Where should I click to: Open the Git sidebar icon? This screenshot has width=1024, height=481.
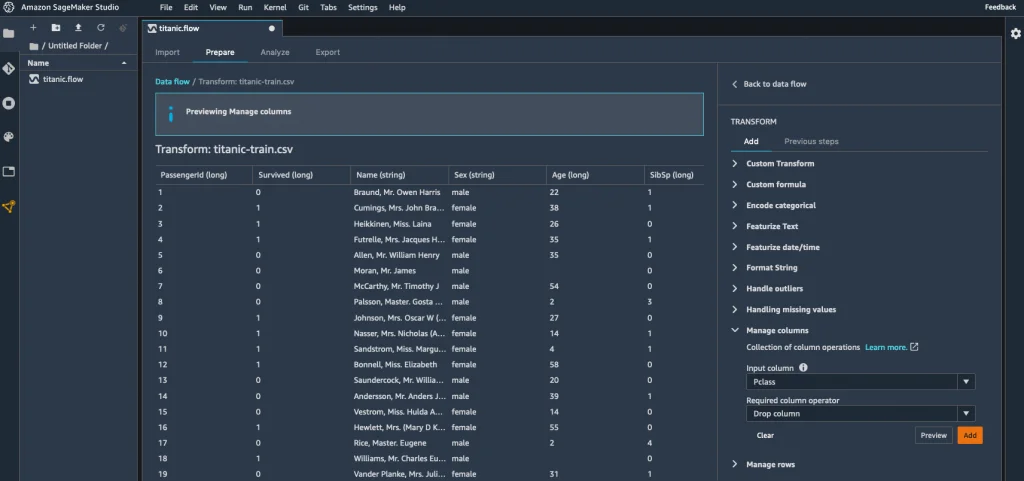[x=8, y=69]
